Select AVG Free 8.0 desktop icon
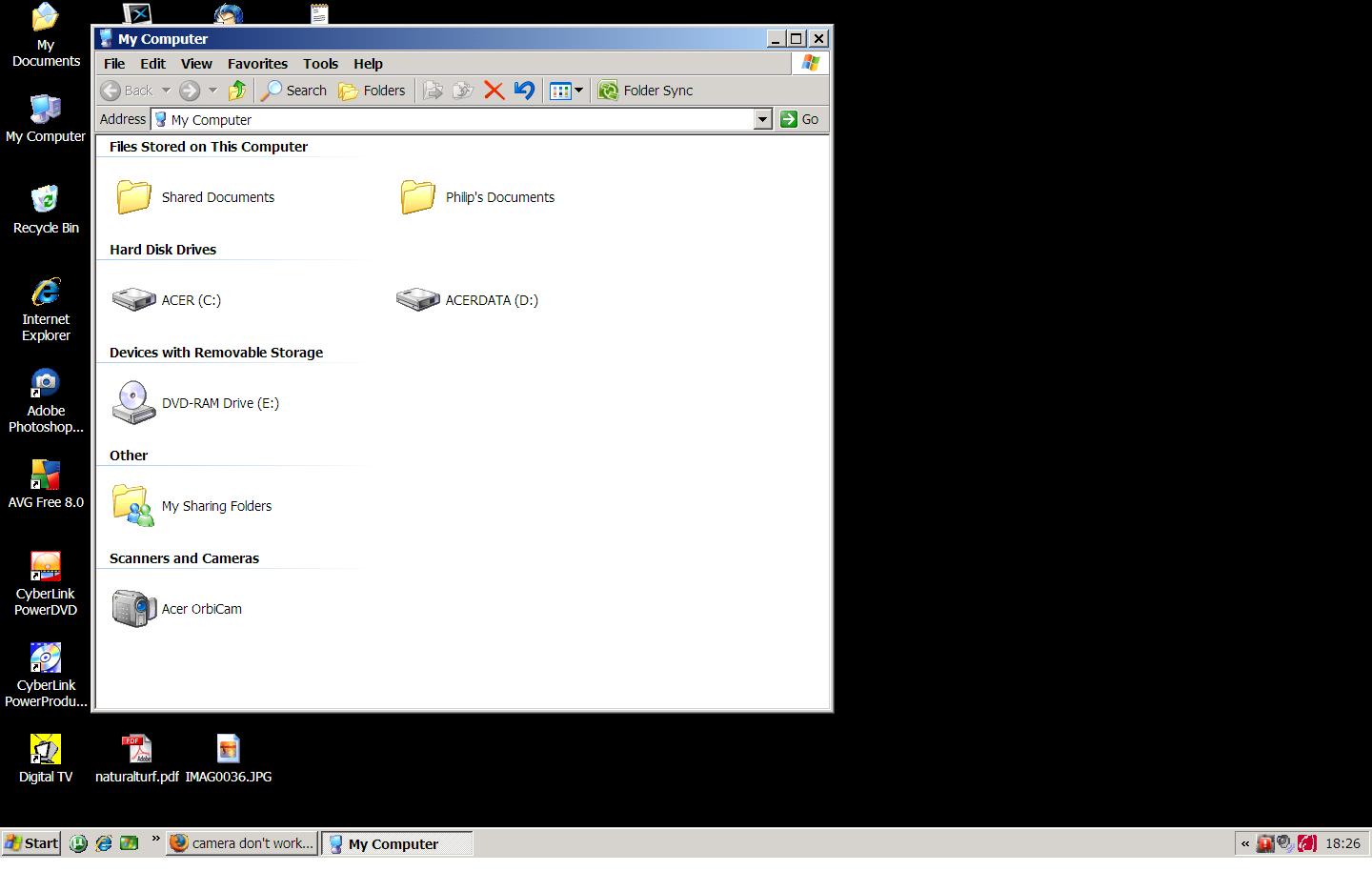The width and height of the screenshot is (1372, 871). 46,485
